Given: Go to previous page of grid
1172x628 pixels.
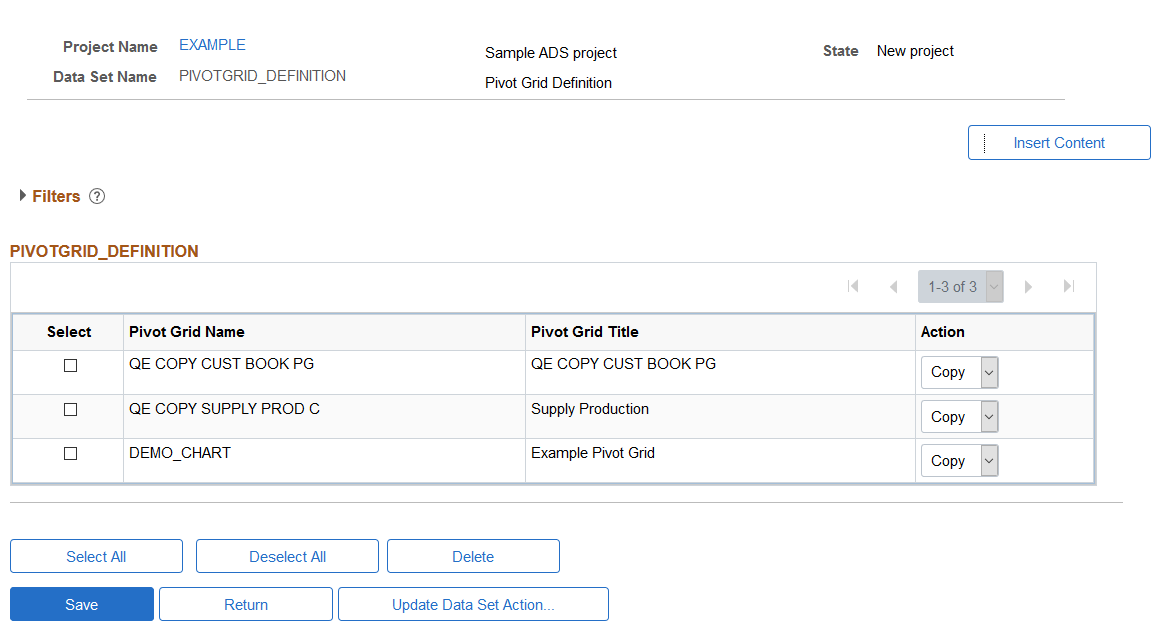Looking at the screenshot, I should [893, 286].
